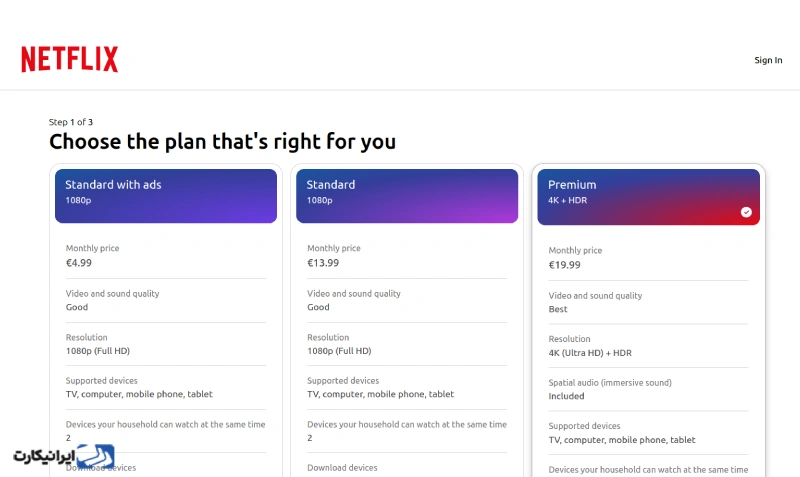
Task: Click the Step 1 of 3 indicator
Action: (x=71, y=122)
